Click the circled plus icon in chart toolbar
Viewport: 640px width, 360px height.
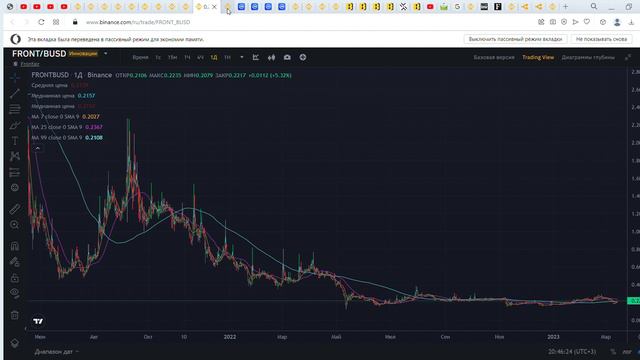tap(303, 58)
